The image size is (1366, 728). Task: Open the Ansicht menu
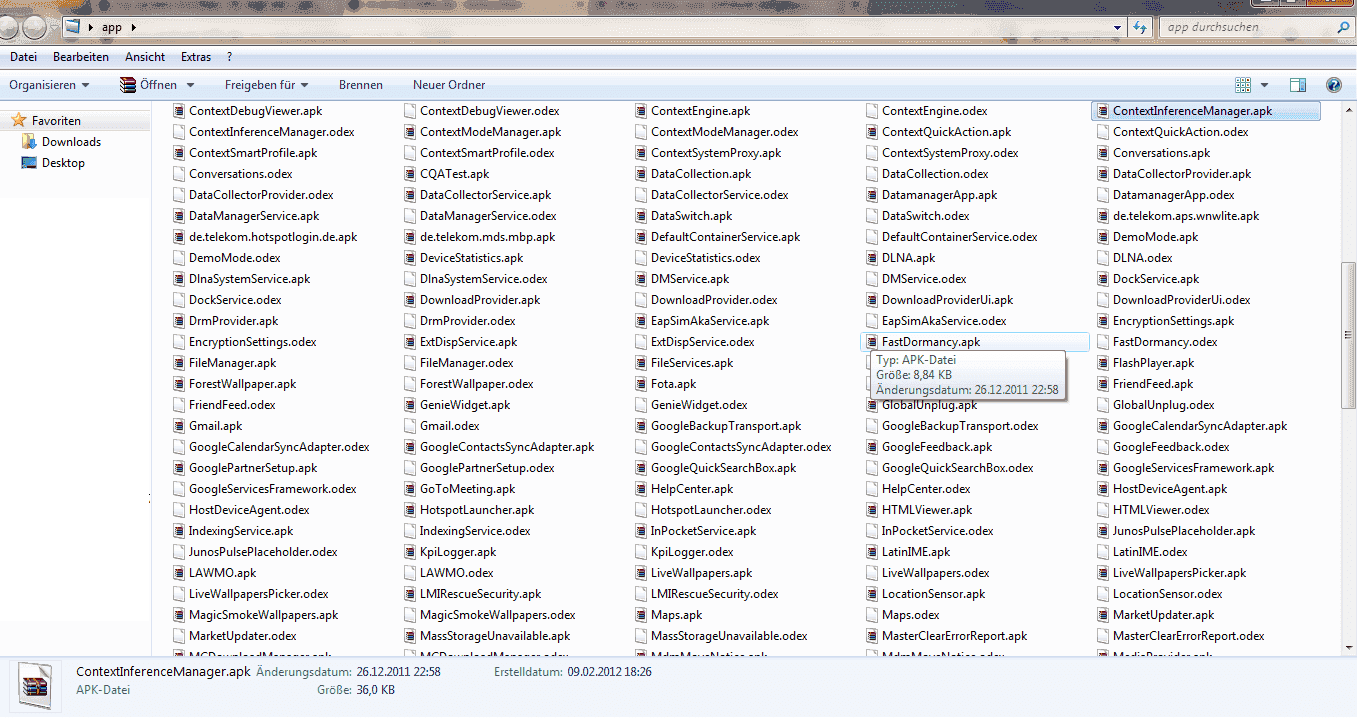145,57
